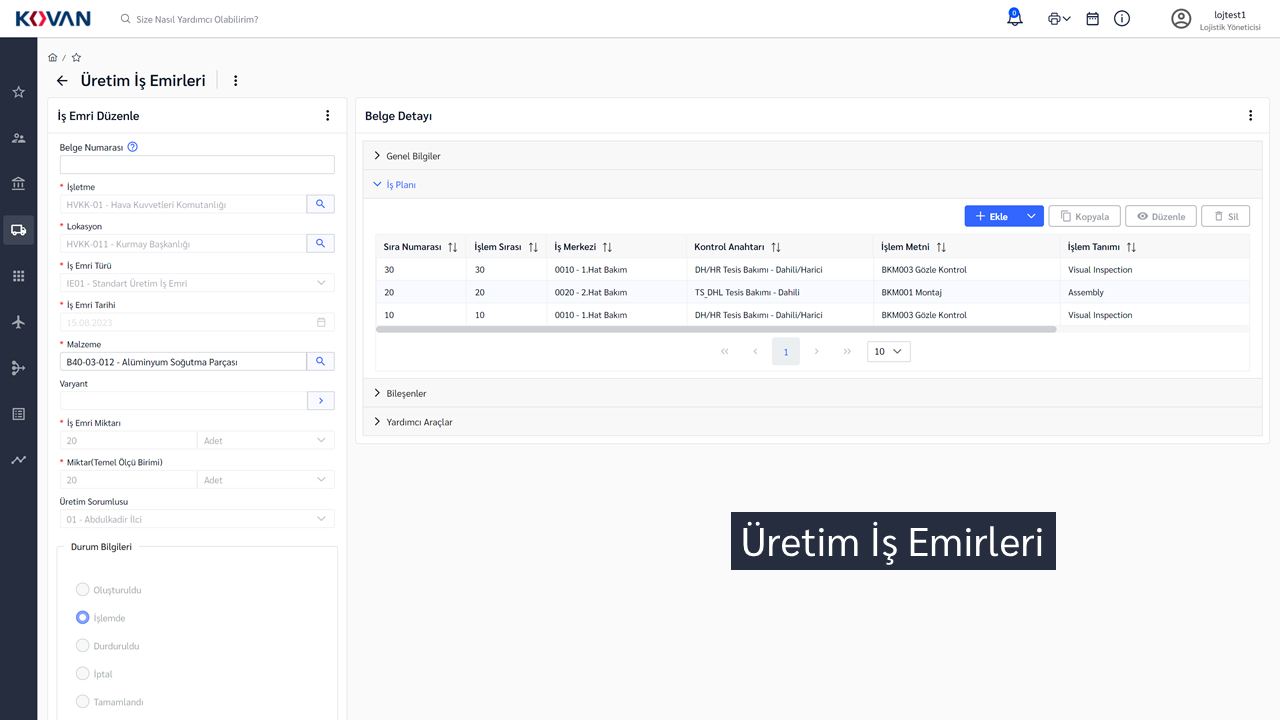The width and height of the screenshot is (1280, 720).
Task: Sort by İşlem Sırası column
Action: [533, 247]
